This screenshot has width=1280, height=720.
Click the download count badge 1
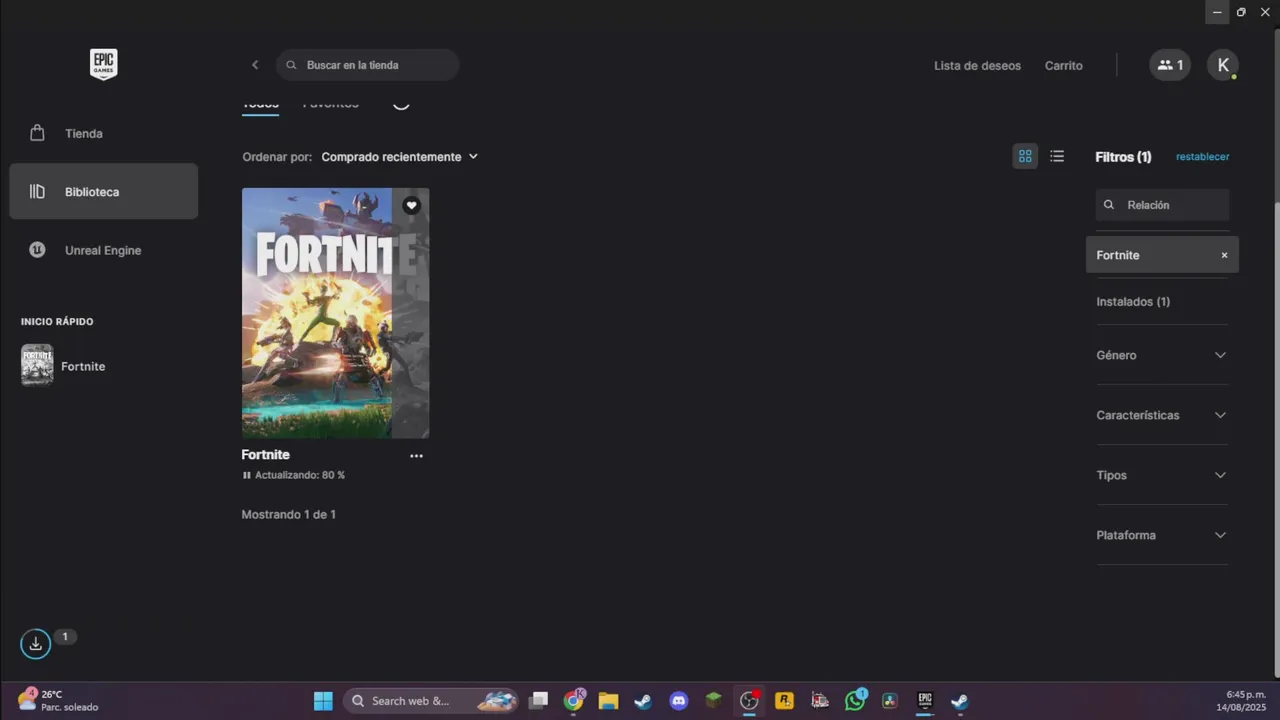65,637
